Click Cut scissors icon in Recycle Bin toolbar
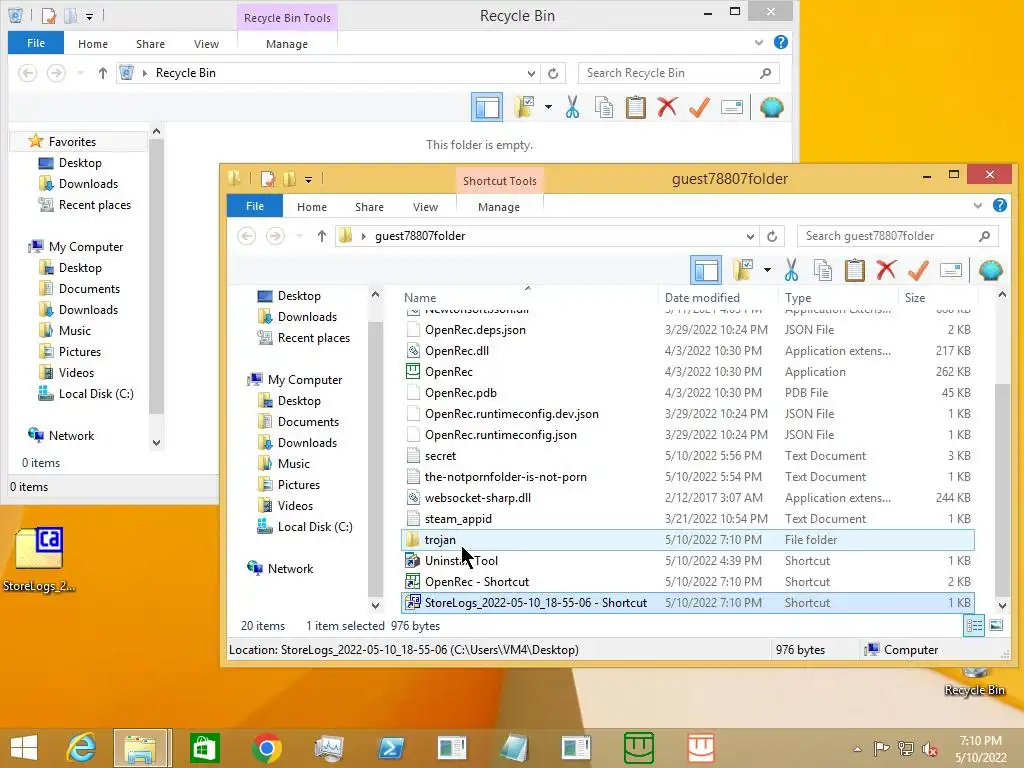This screenshot has width=1024, height=768. click(572, 107)
